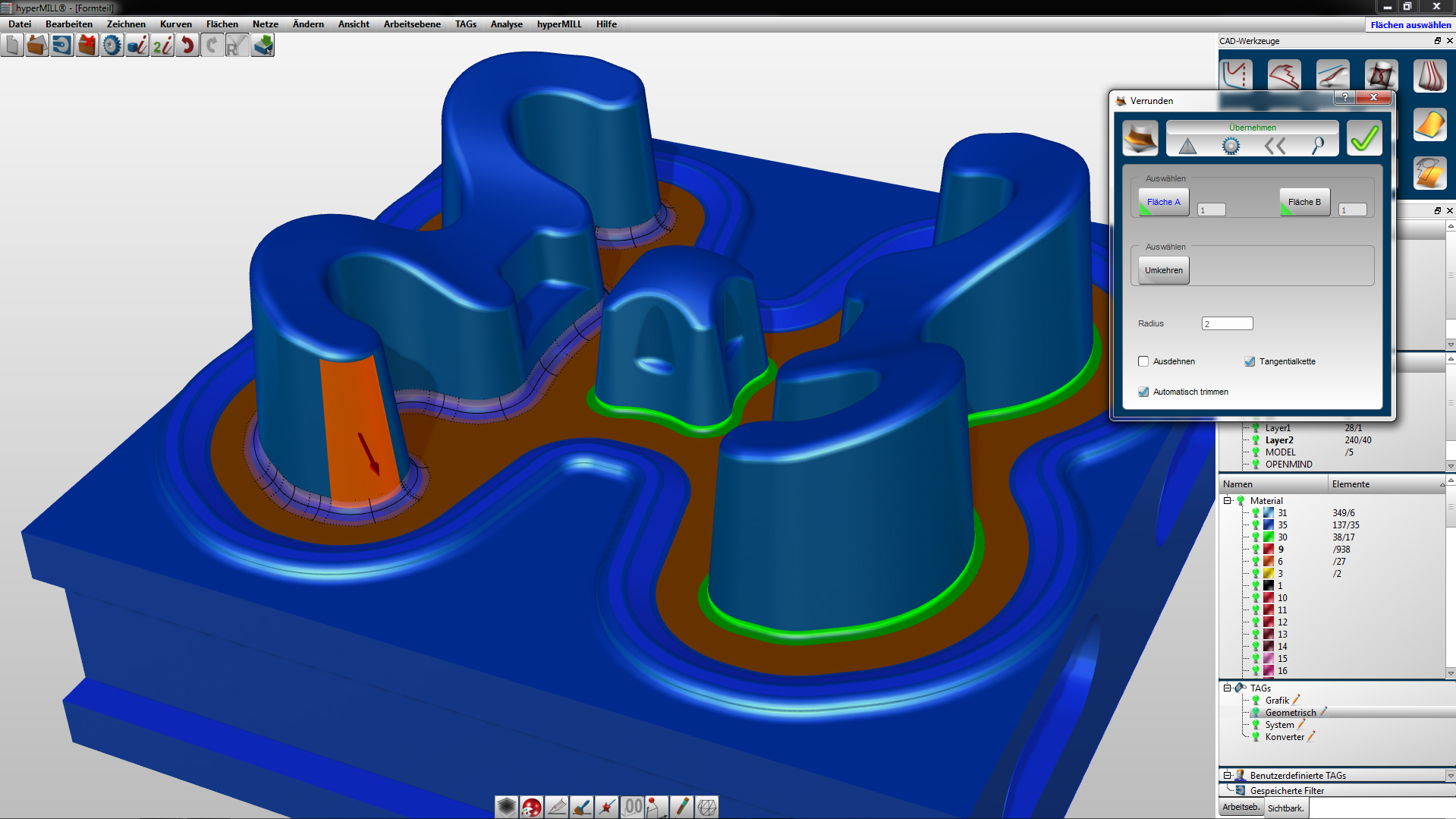Click the undo arrow in the top toolbar

(187, 46)
